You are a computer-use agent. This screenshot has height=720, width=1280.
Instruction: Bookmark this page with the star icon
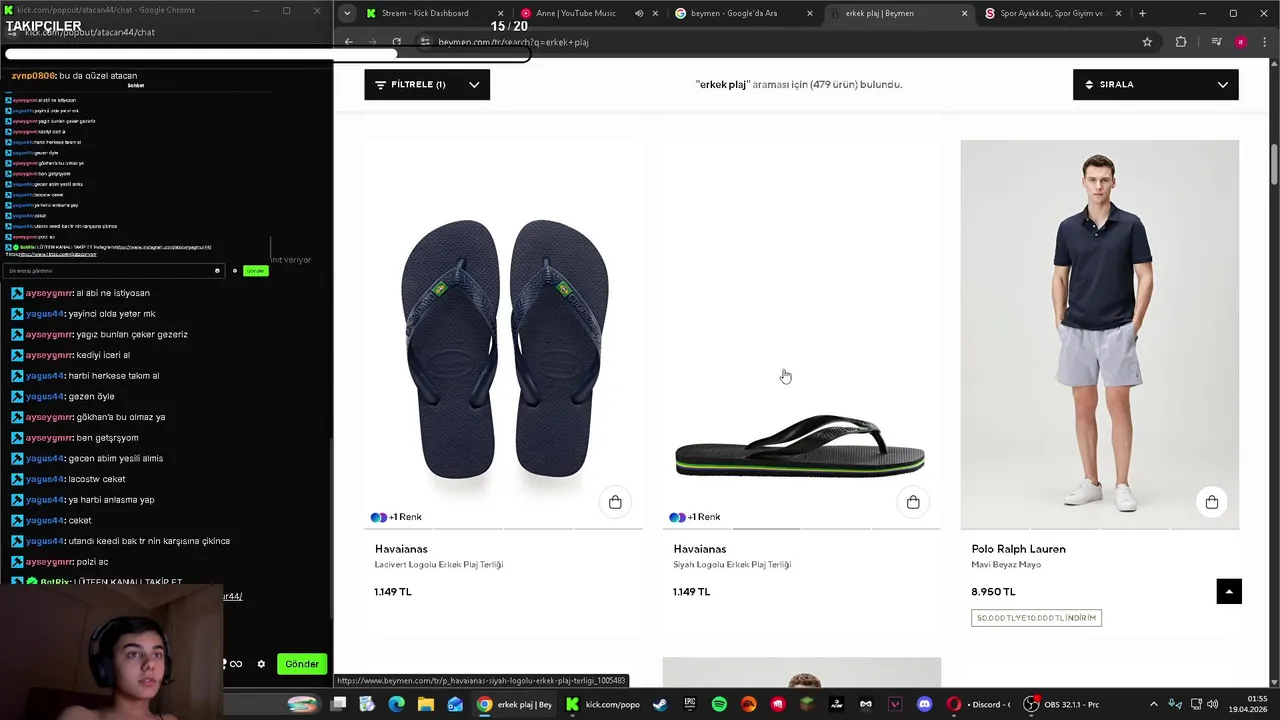coord(1147,42)
